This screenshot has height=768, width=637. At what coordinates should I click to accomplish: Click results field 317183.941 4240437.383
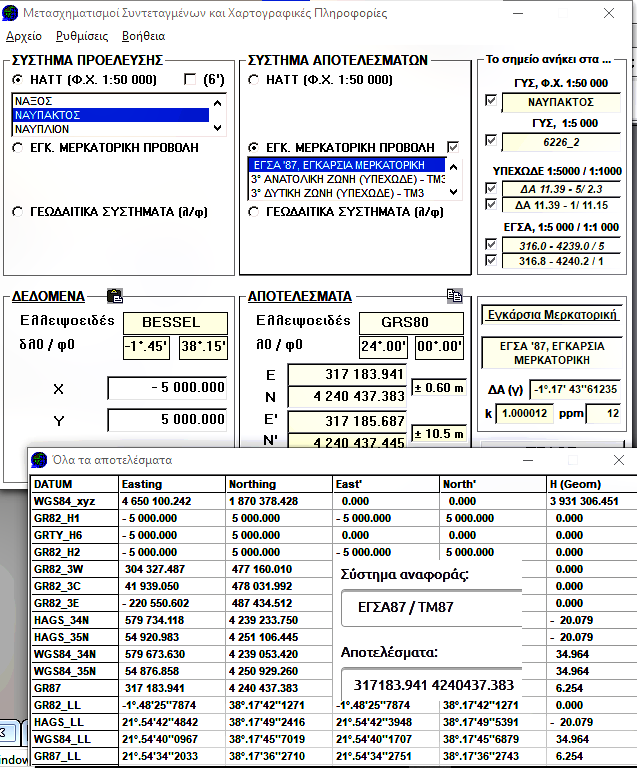[x=432, y=685]
